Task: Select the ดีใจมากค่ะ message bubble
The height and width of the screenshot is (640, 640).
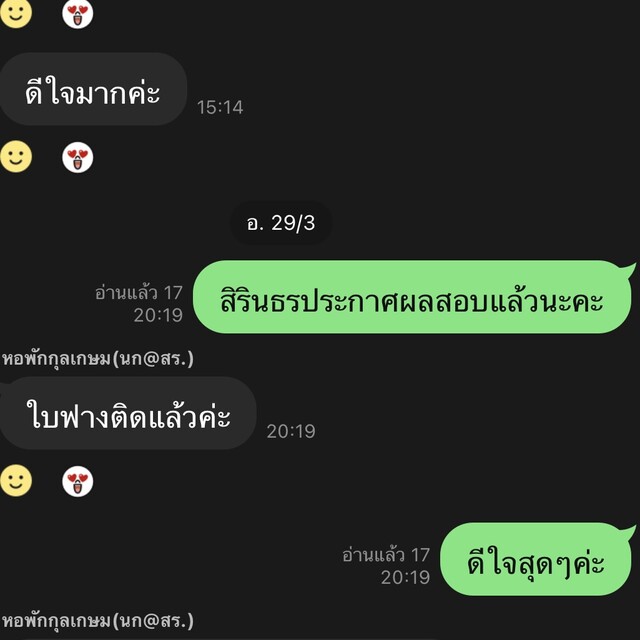Action: pyautogui.click(x=93, y=89)
